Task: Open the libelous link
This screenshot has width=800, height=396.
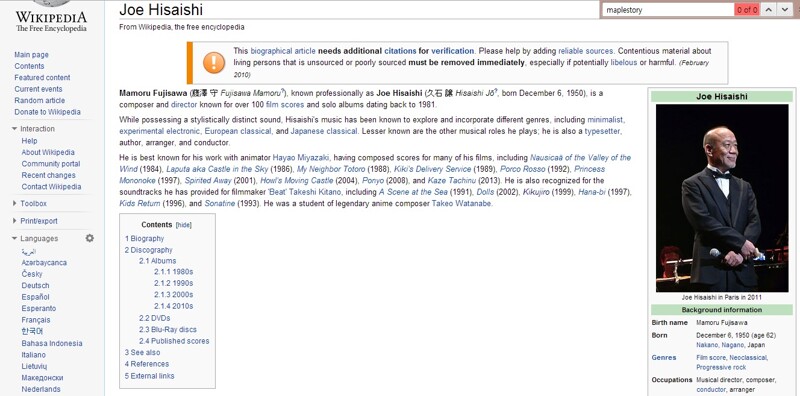Action: [x=624, y=62]
